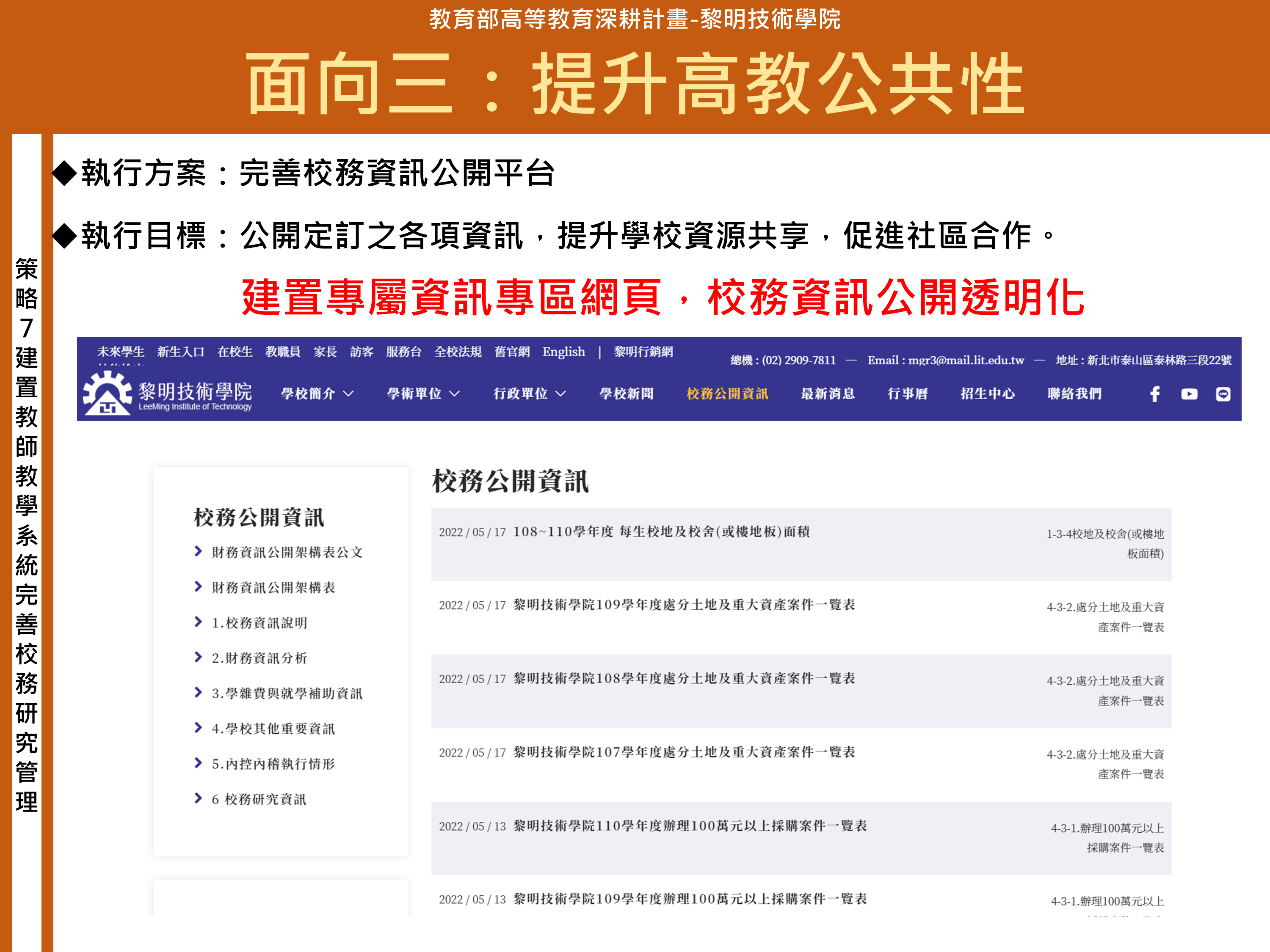The width and height of the screenshot is (1270, 952).
Task: Open the 舊官網 top link
Action: (512, 352)
